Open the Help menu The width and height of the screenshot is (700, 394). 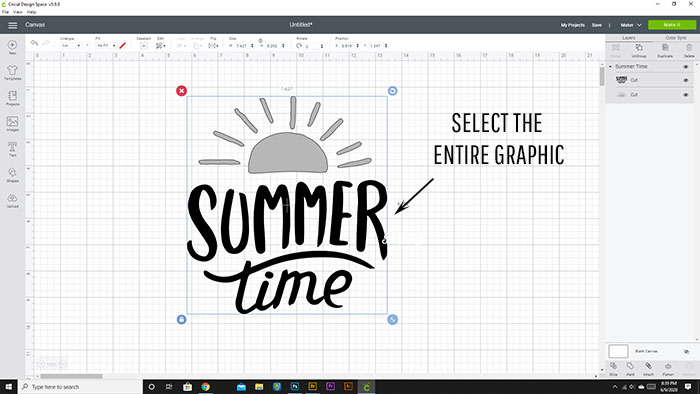pyautogui.click(x=31, y=12)
